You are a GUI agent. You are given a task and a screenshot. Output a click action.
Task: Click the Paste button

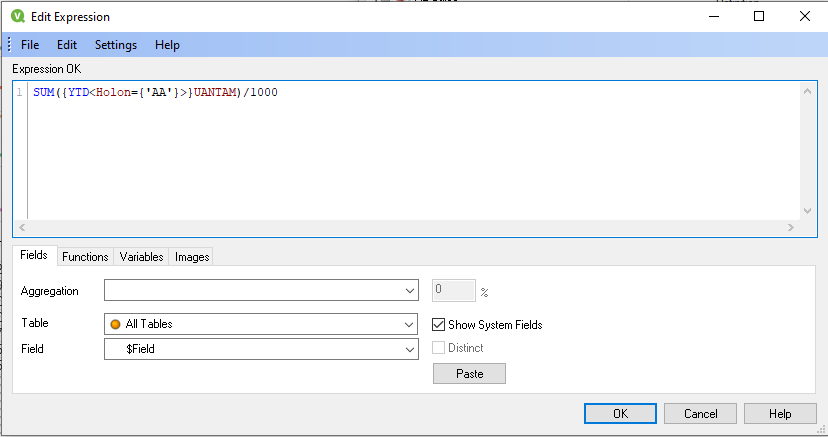click(469, 374)
